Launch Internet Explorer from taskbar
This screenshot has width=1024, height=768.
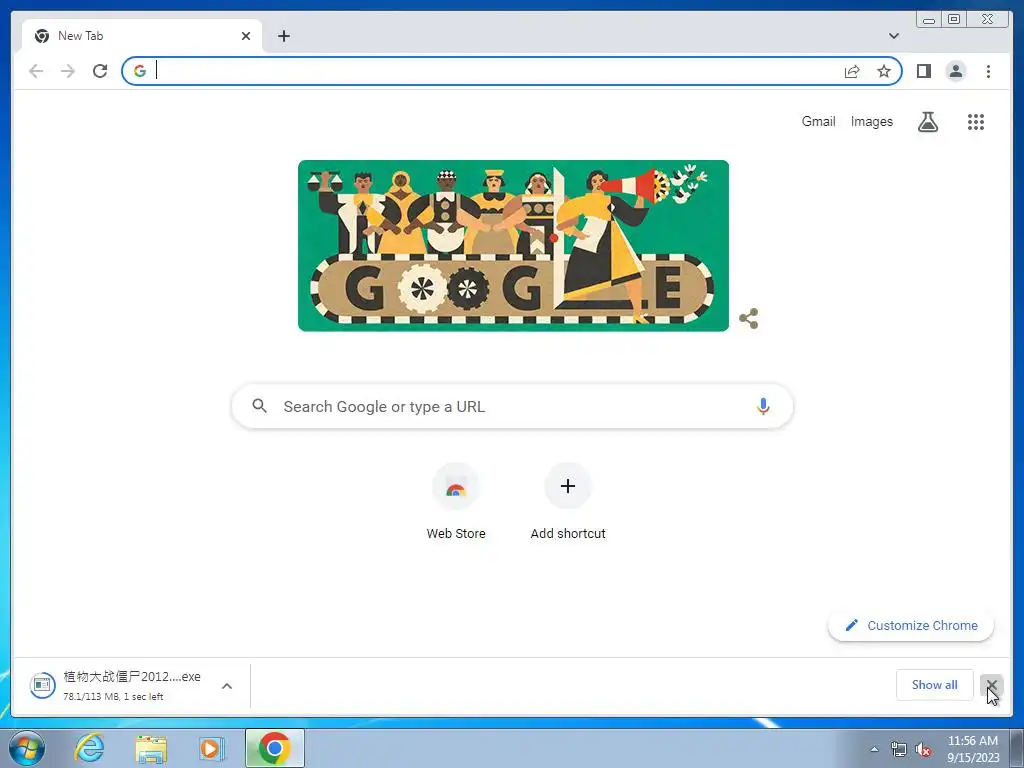tap(89, 748)
